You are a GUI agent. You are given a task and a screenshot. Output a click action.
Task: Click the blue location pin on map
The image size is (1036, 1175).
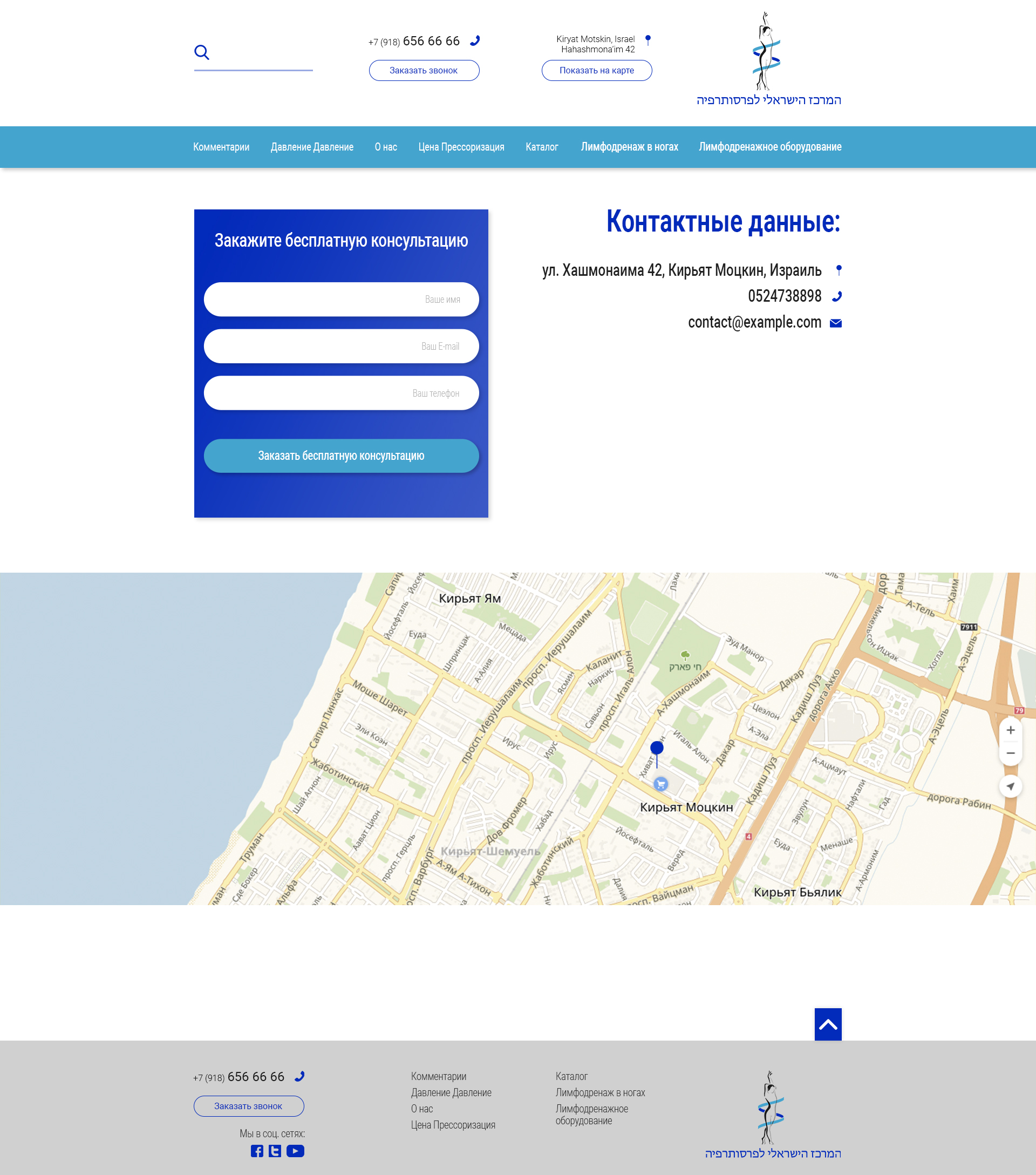click(657, 748)
